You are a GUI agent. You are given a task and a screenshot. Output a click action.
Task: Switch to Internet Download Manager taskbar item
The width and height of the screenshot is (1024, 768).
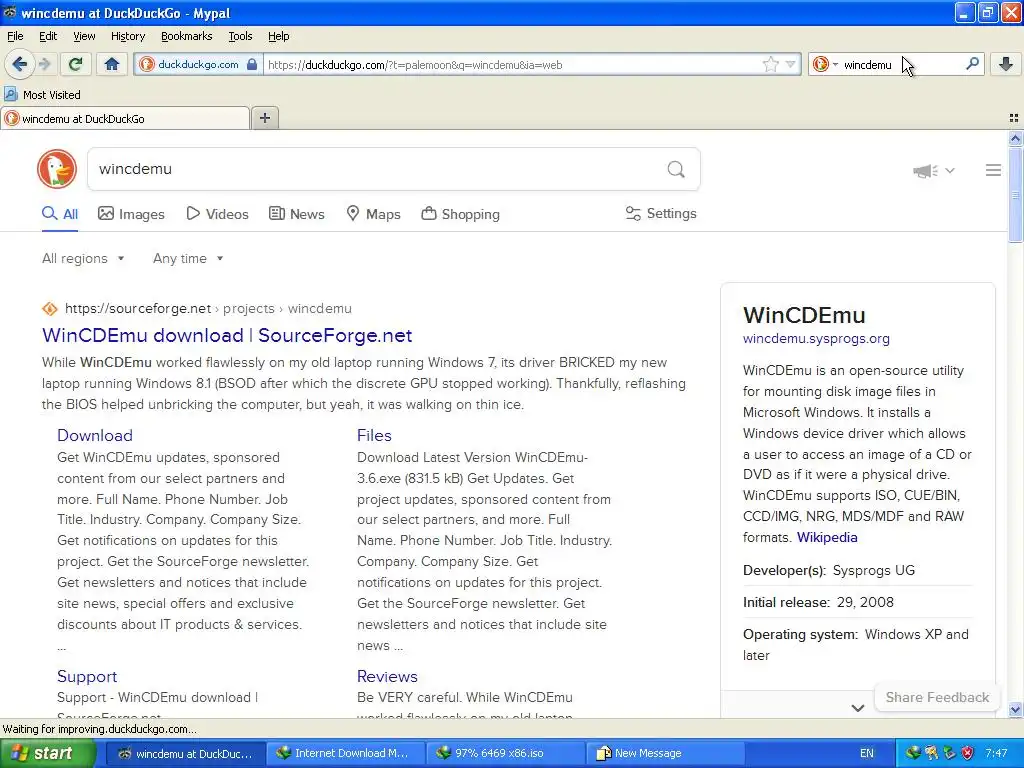[x=345, y=753]
